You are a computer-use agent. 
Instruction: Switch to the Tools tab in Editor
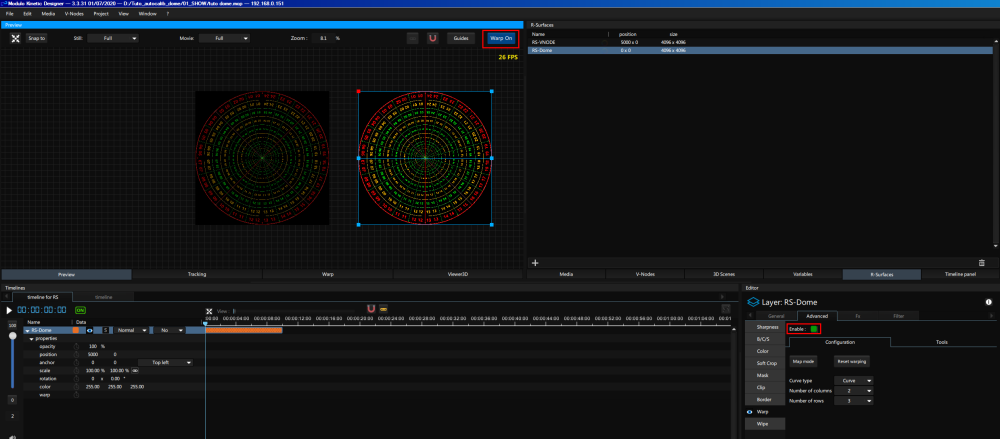coord(941,342)
